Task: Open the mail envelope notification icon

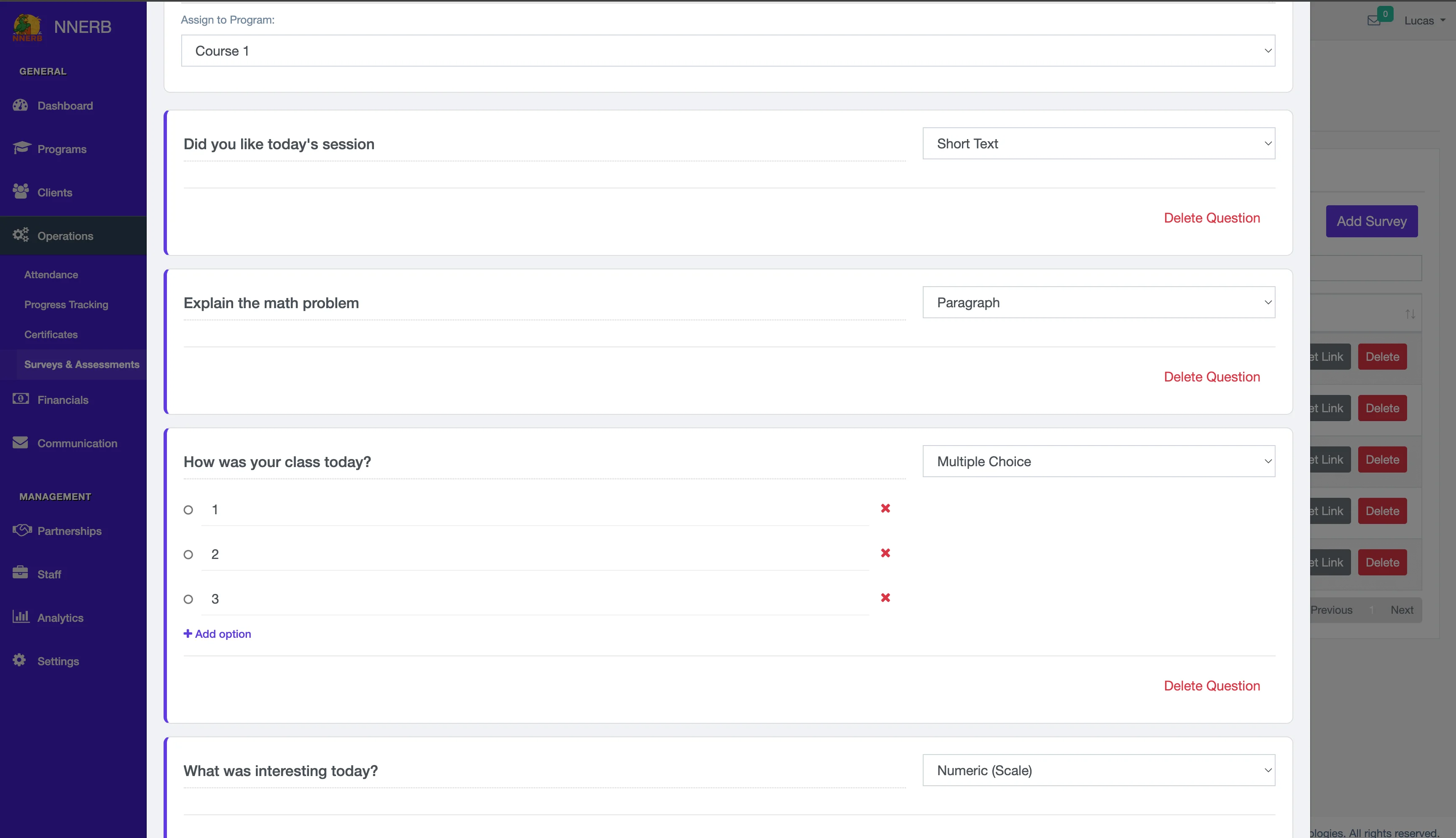Action: (x=1374, y=21)
